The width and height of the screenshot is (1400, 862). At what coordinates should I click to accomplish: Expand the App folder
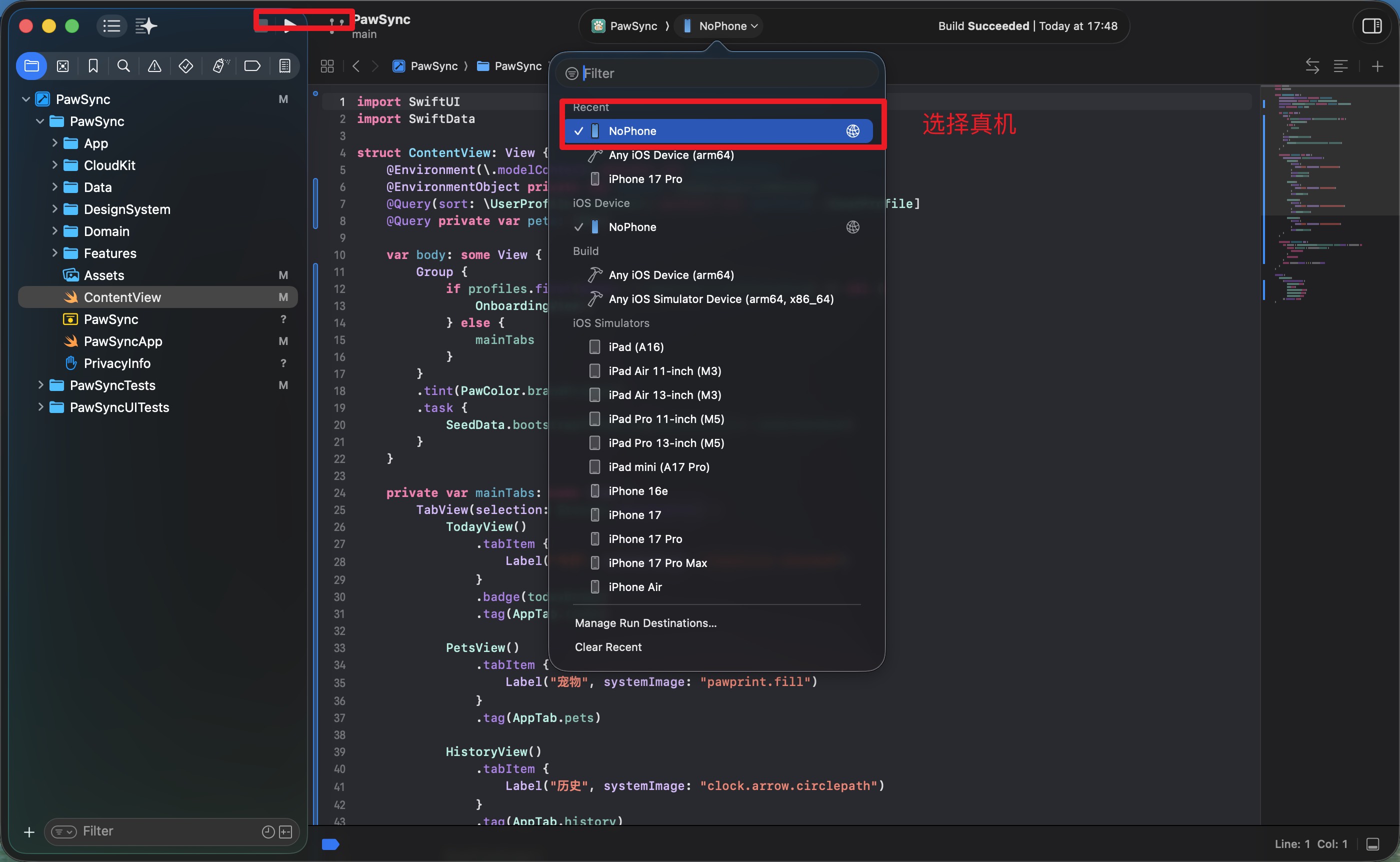pos(54,143)
